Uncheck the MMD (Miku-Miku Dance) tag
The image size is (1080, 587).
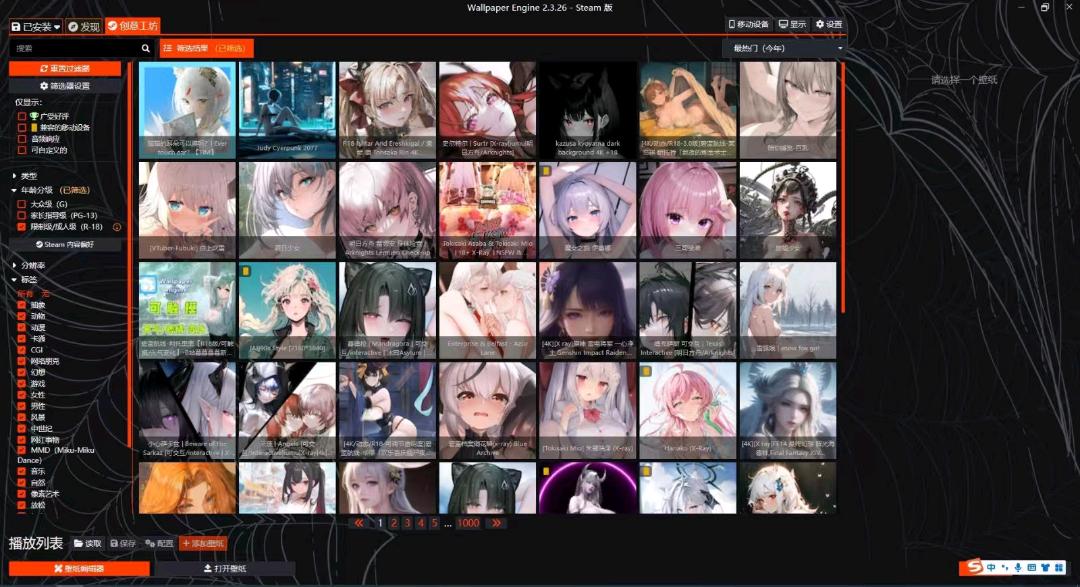22,451
